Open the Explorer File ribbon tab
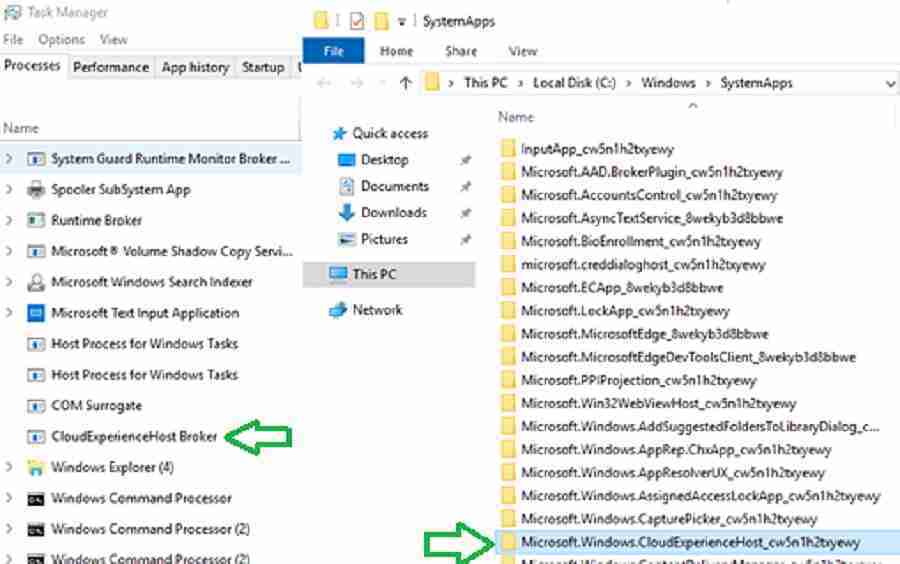 (333, 51)
